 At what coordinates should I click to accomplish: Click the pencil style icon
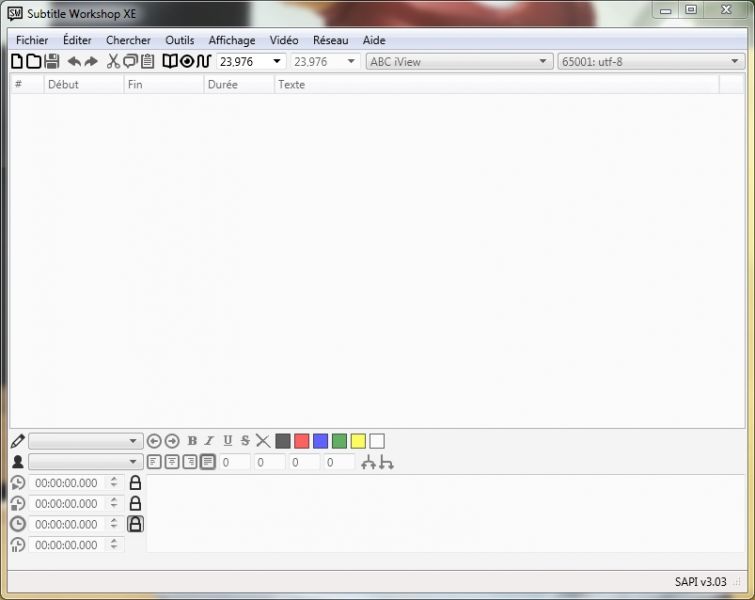coord(18,441)
